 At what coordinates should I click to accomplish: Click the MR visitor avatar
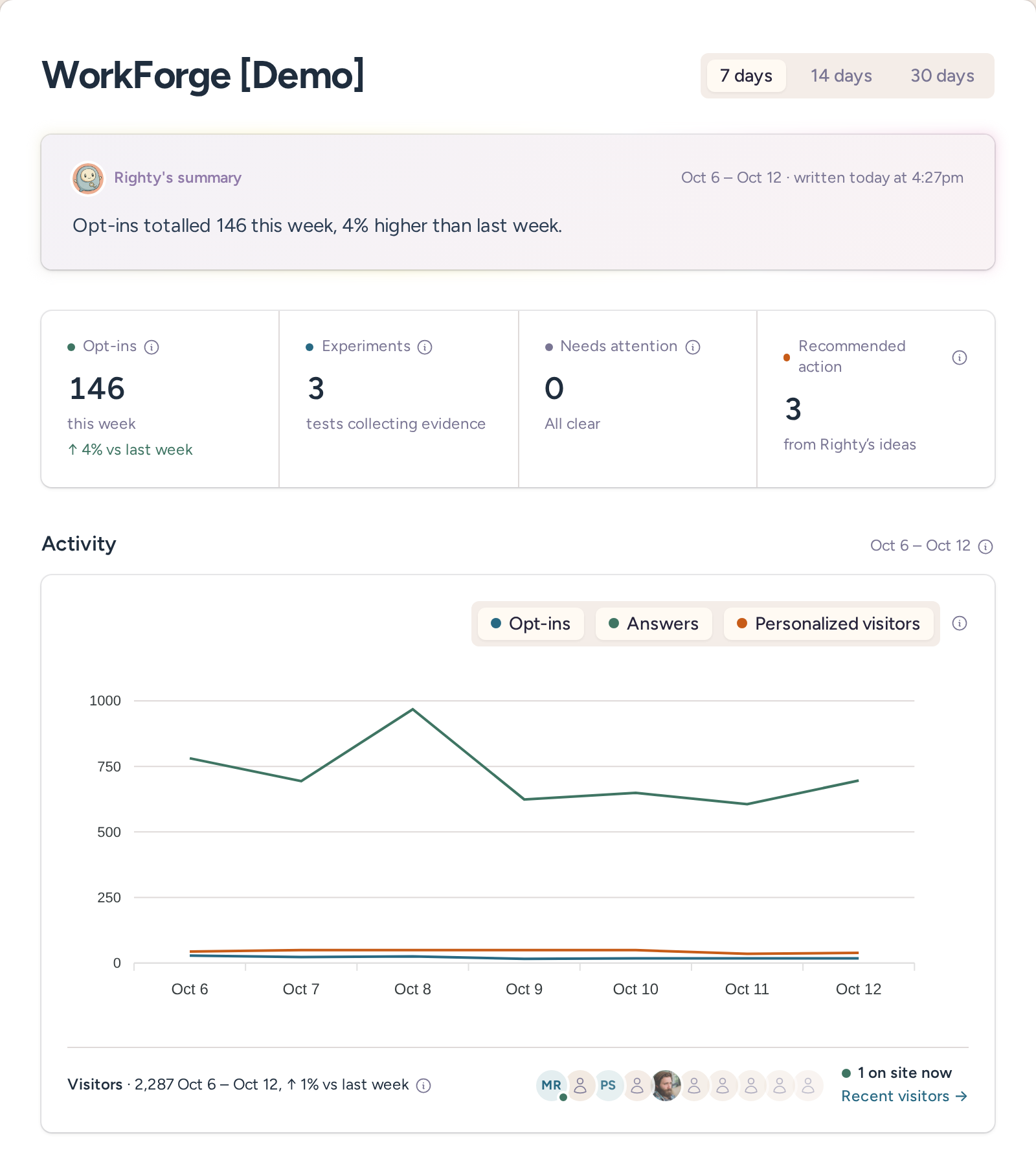pyautogui.click(x=552, y=1086)
